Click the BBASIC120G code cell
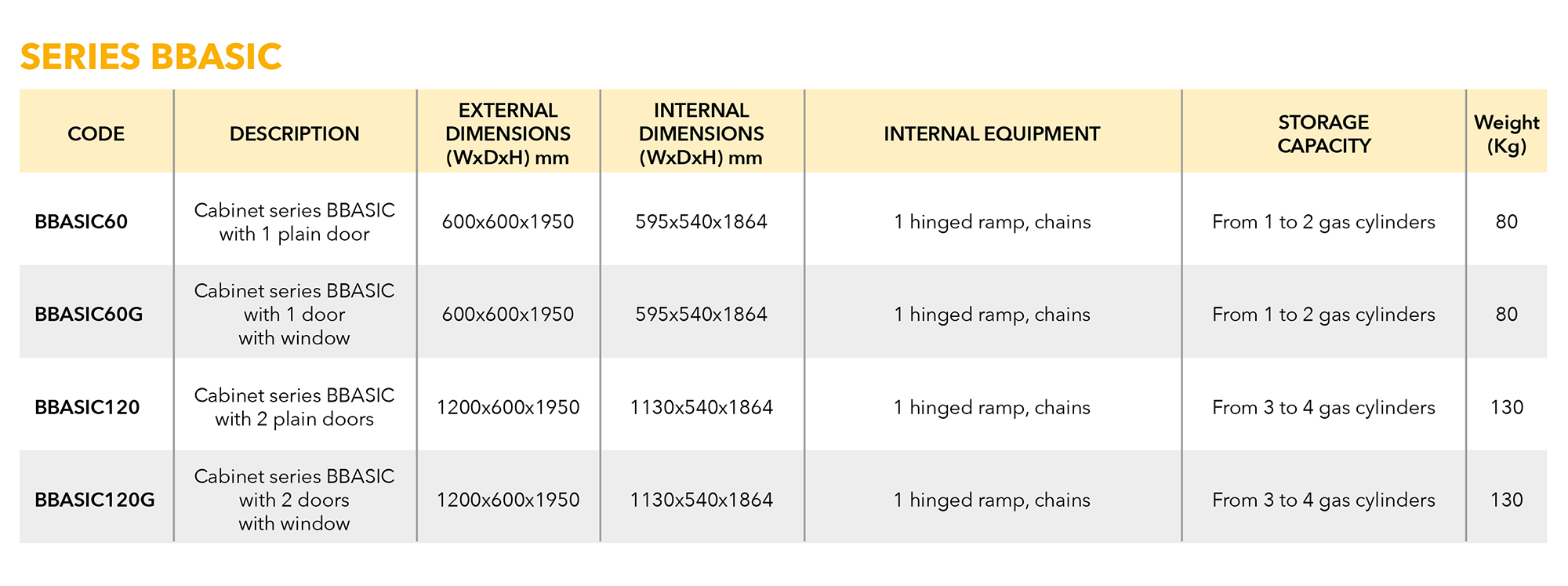 (x=95, y=500)
